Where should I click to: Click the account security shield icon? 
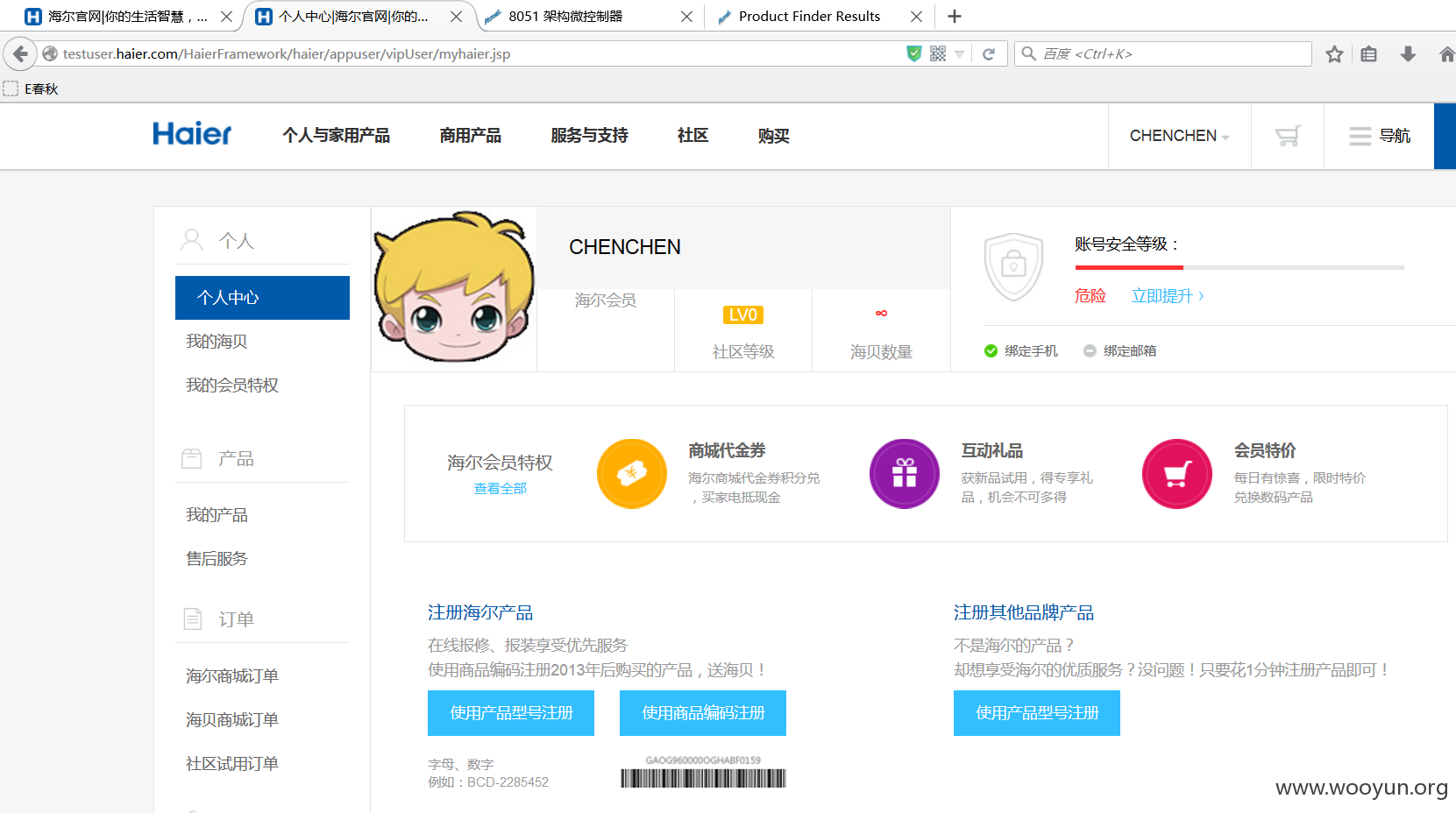pos(1013,266)
